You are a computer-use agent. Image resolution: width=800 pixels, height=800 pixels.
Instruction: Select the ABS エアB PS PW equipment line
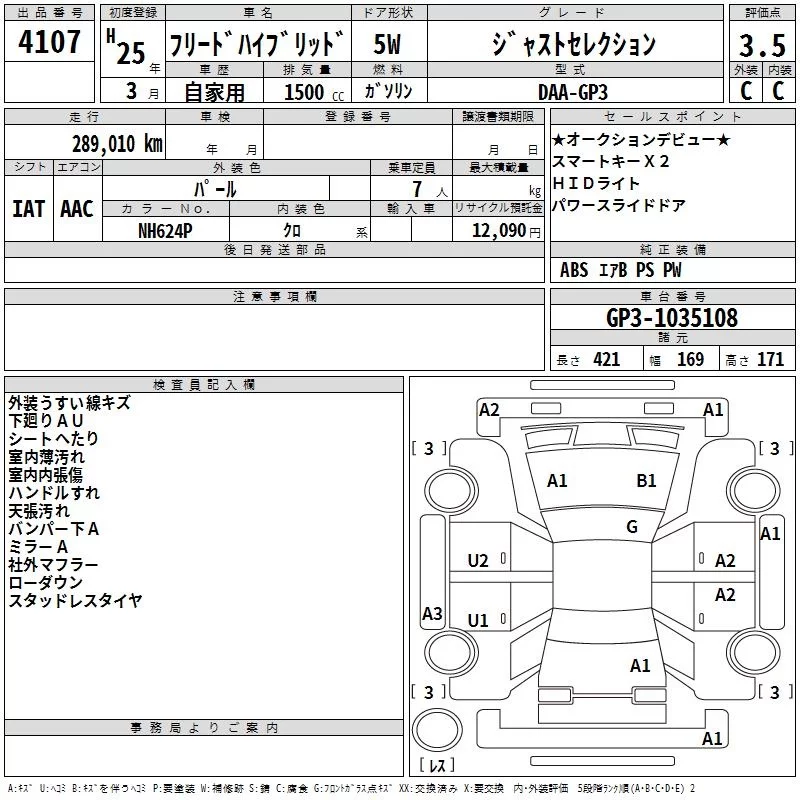621,270
